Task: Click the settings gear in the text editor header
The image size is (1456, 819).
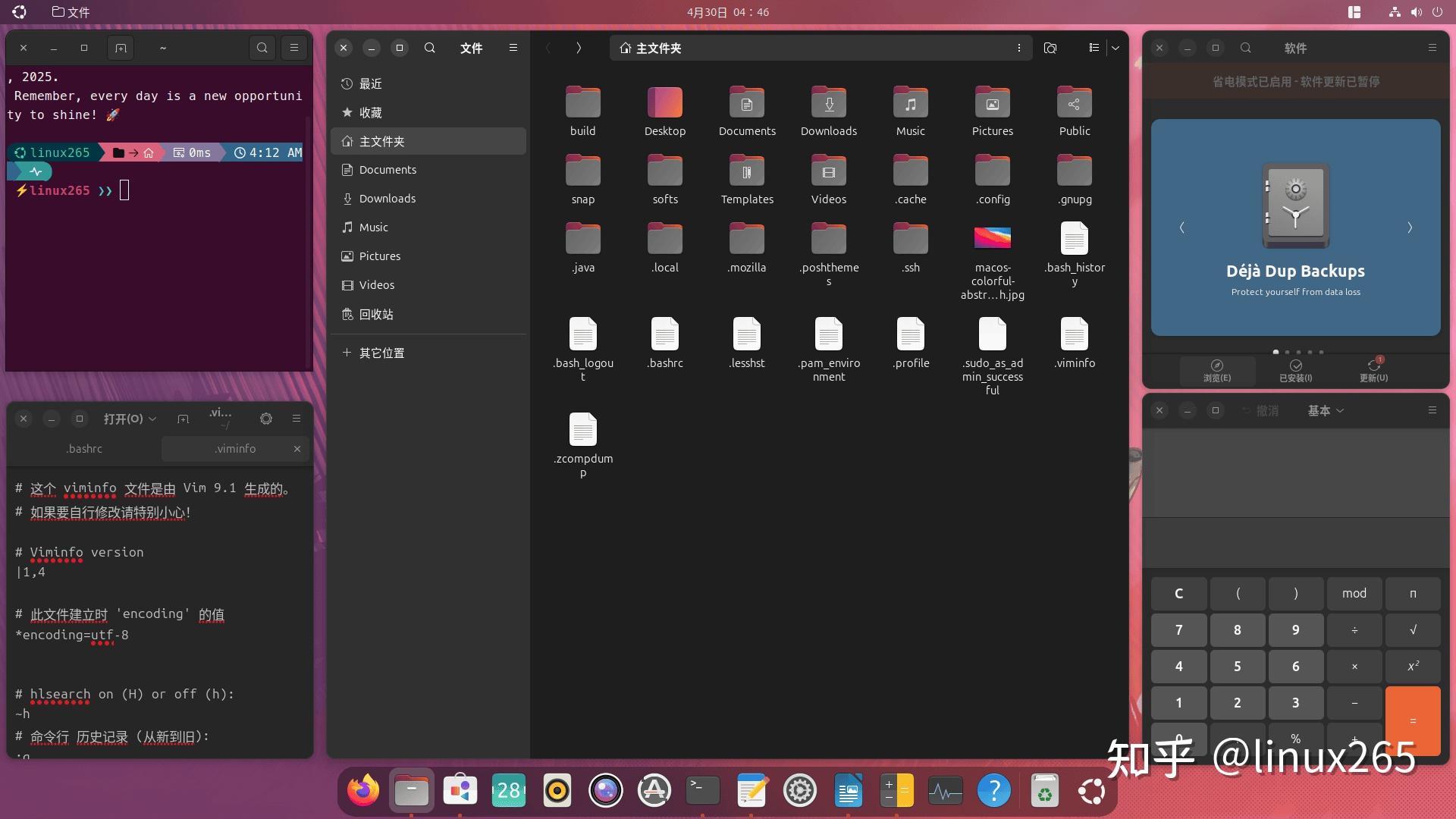Action: (266, 419)
